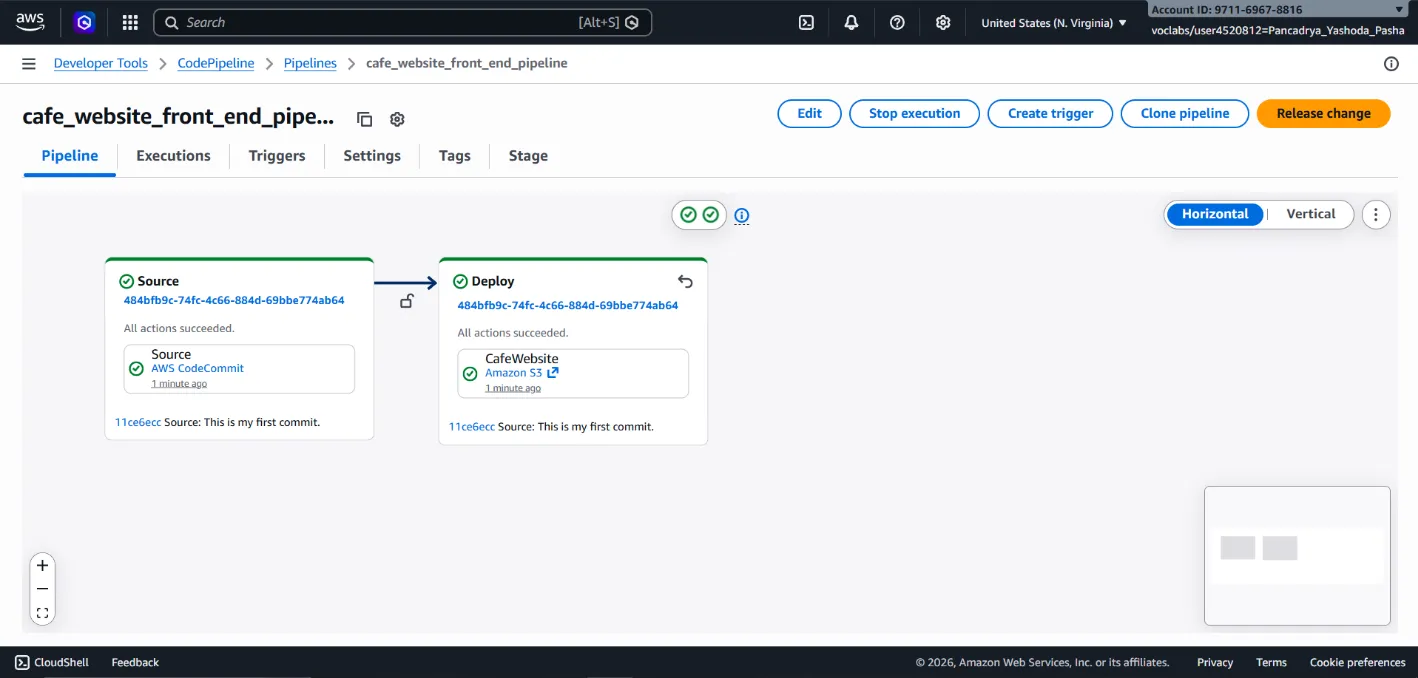The width and height of the screenshot is (1418, 678).
Task: Go to Developer Tools breadcrumb
Action: (x=100, y=63)
